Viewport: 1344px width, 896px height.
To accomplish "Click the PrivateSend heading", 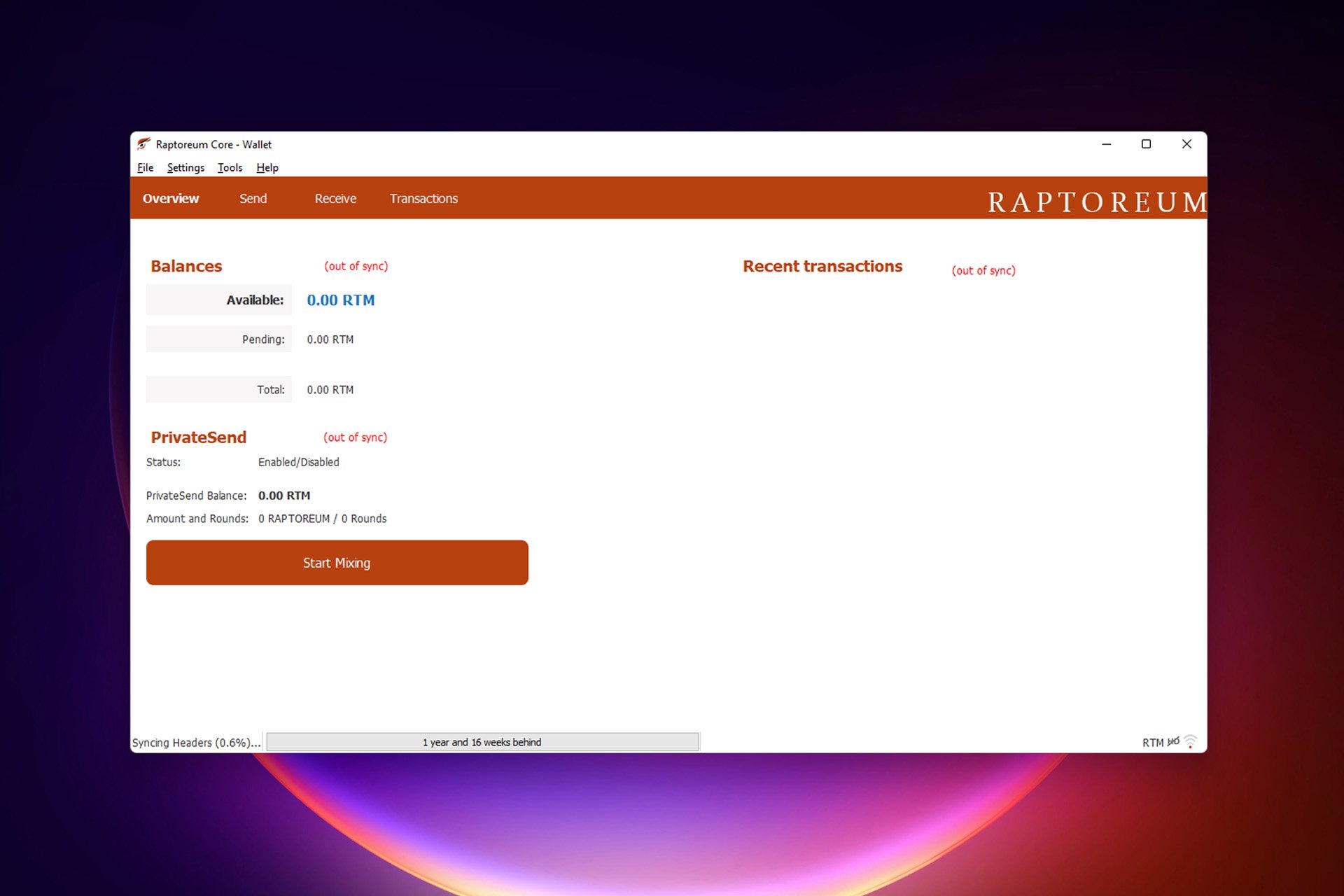I will coord(198,437).
